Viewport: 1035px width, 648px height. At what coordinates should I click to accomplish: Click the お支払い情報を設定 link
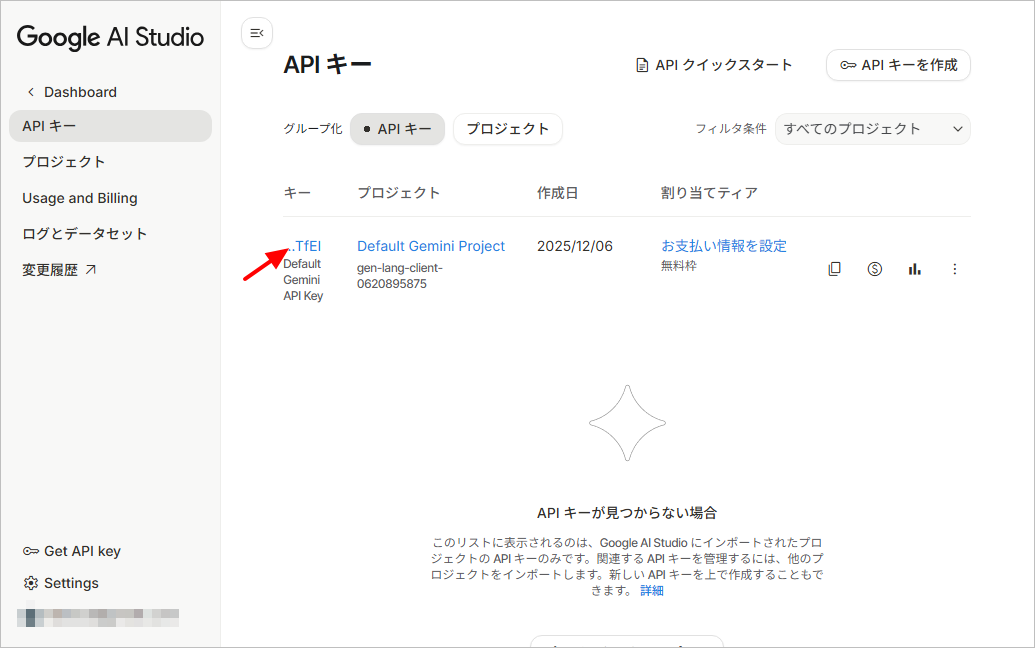pyautogui.click(x=724, y=245)
